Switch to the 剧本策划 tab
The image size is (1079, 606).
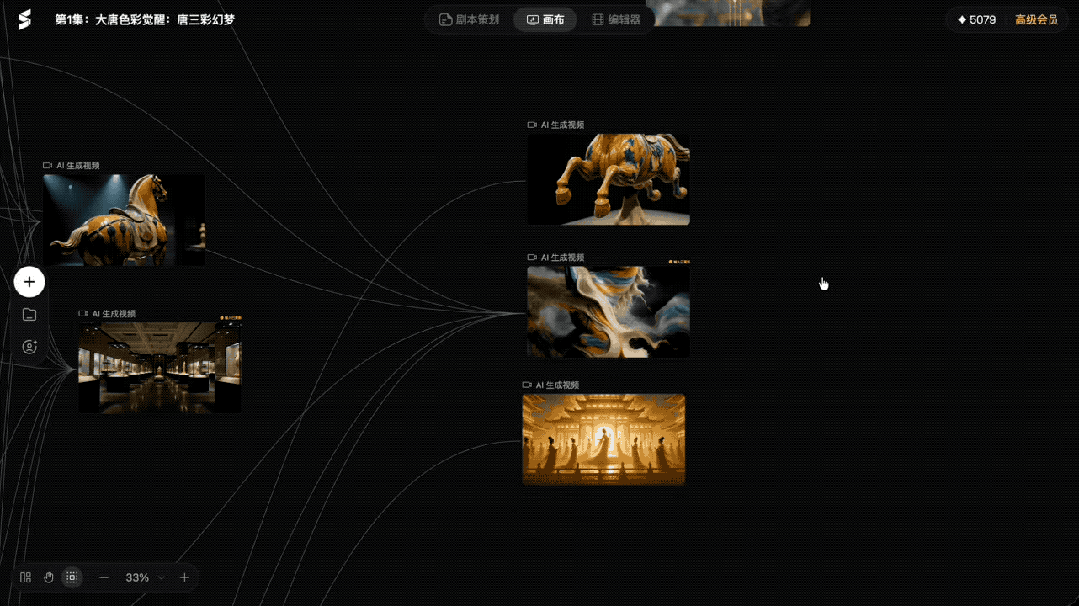(469, 19)
